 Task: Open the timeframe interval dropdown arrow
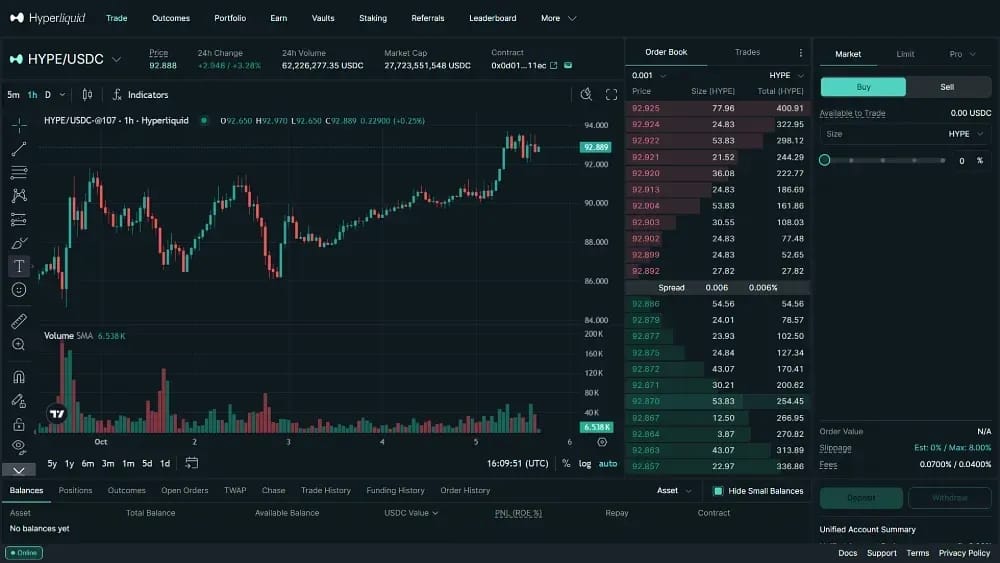62,94
